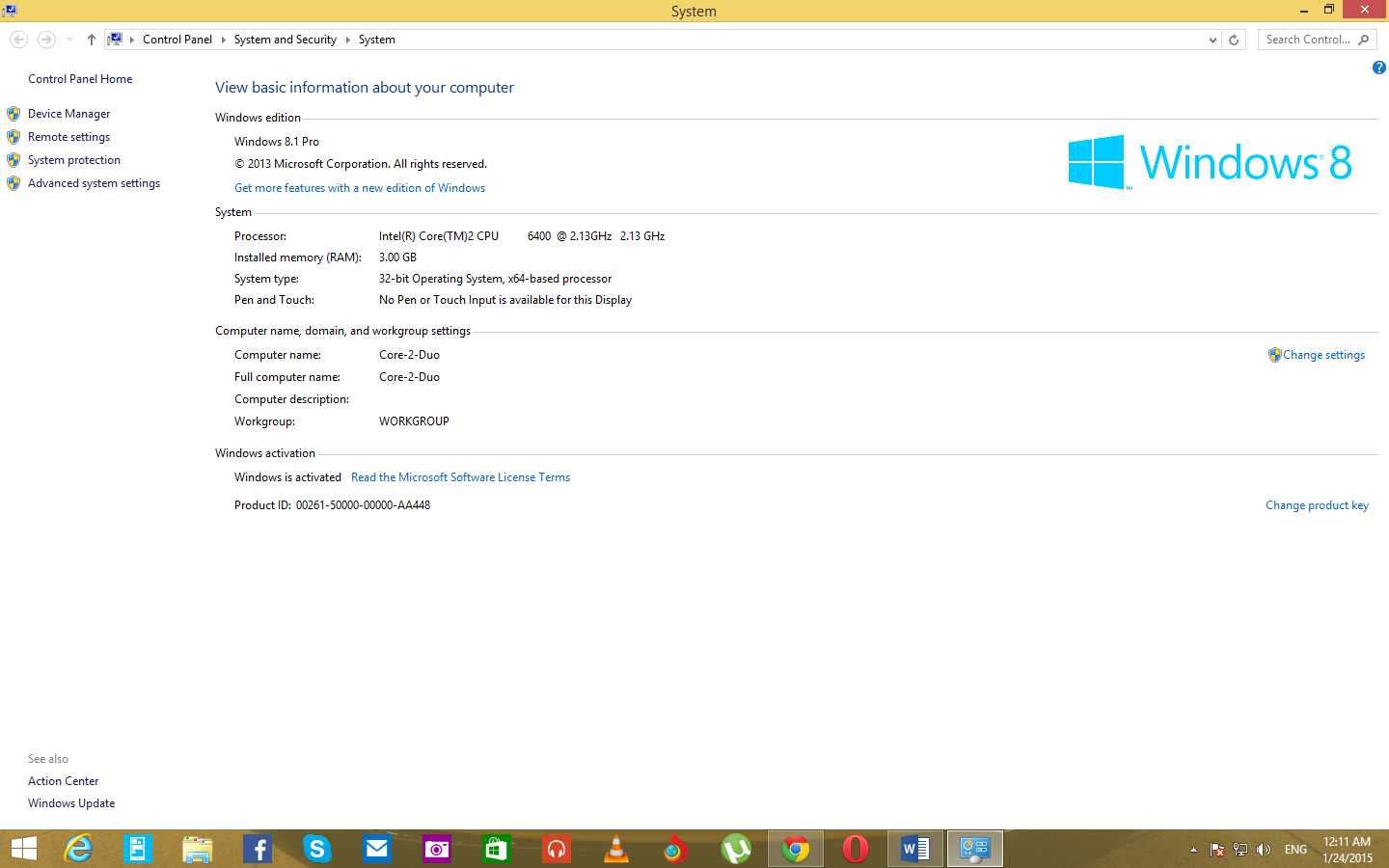Launch VLC media player from taskbar

[615, 849]
